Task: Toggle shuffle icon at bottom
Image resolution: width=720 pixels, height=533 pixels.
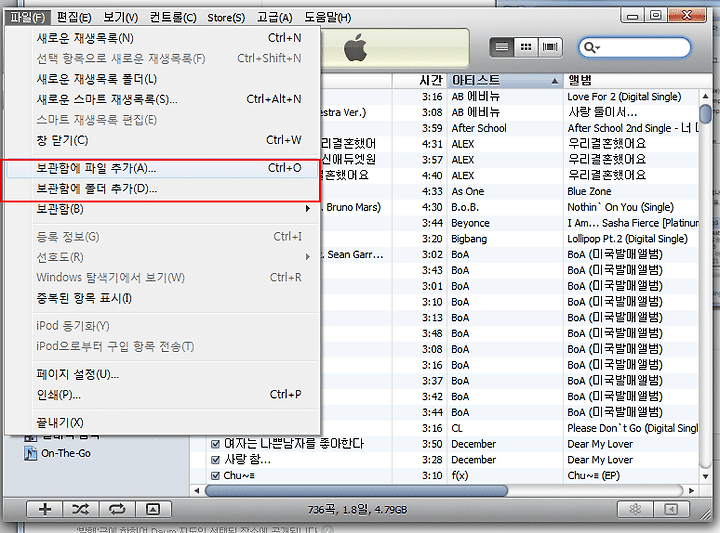Action: click(81, 509)
